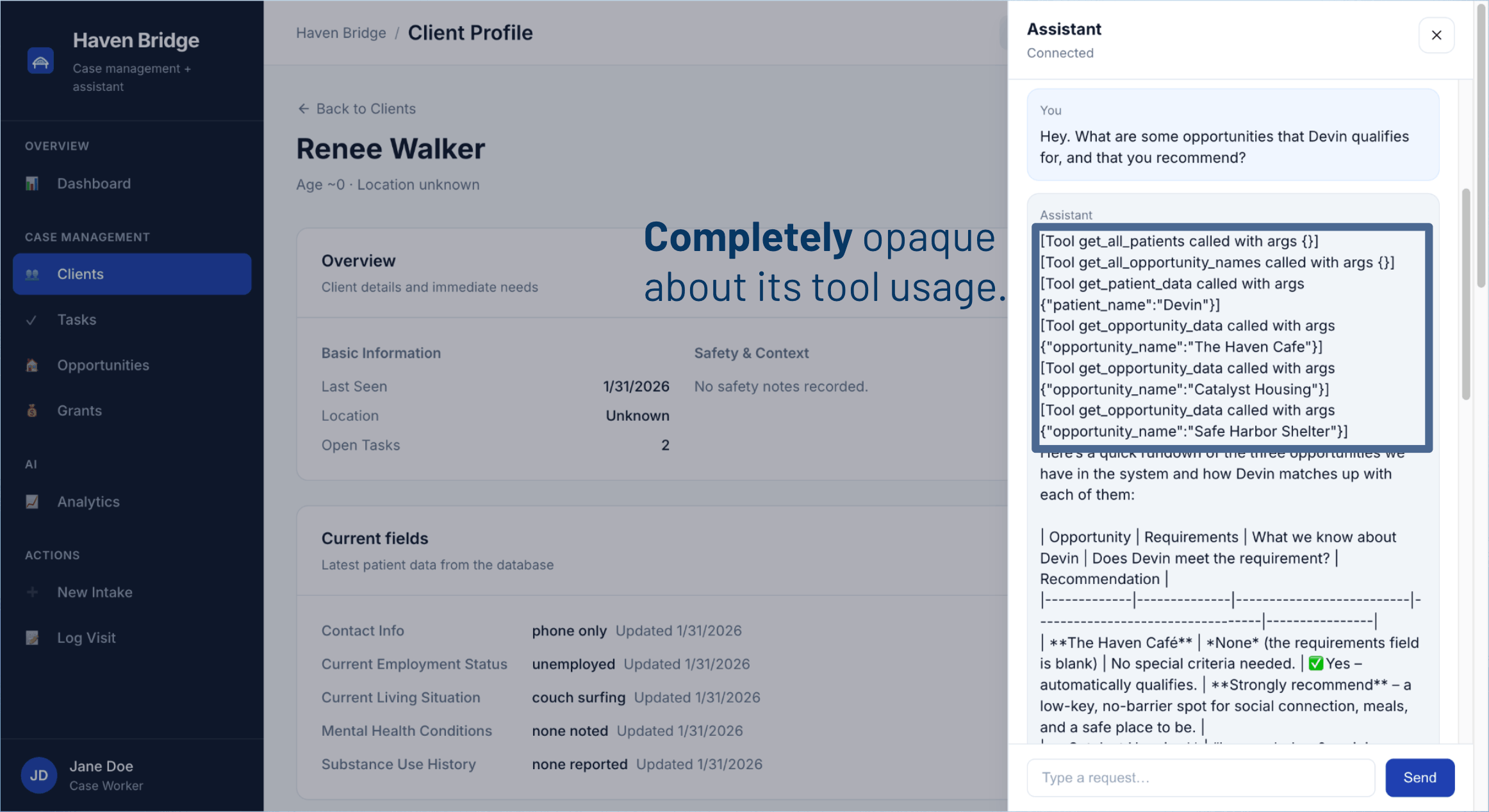Click the Log Visit notepad icon
The width and height of the screenshot is (1489, 812).
(x=32, y=638)
